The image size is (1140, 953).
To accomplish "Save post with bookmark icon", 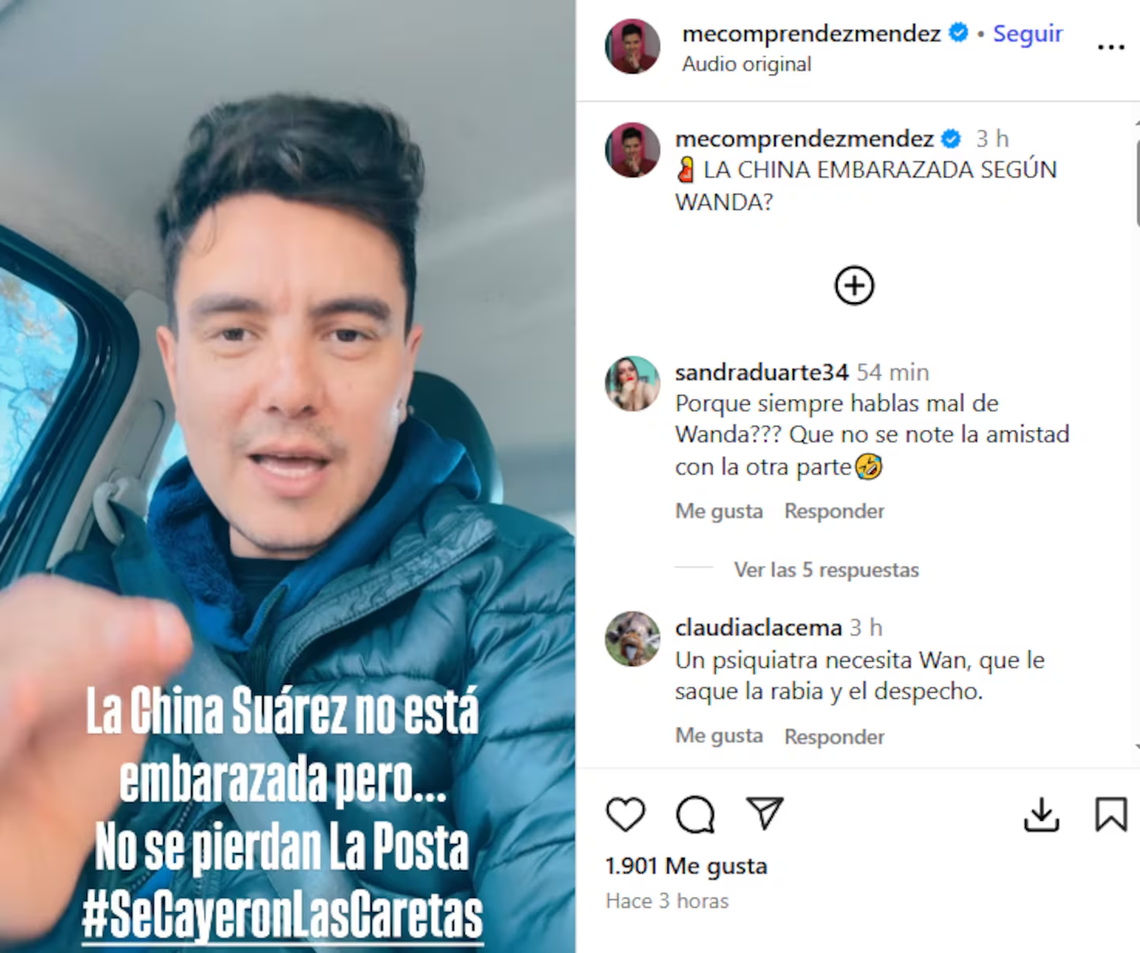I will point(1111,814).
